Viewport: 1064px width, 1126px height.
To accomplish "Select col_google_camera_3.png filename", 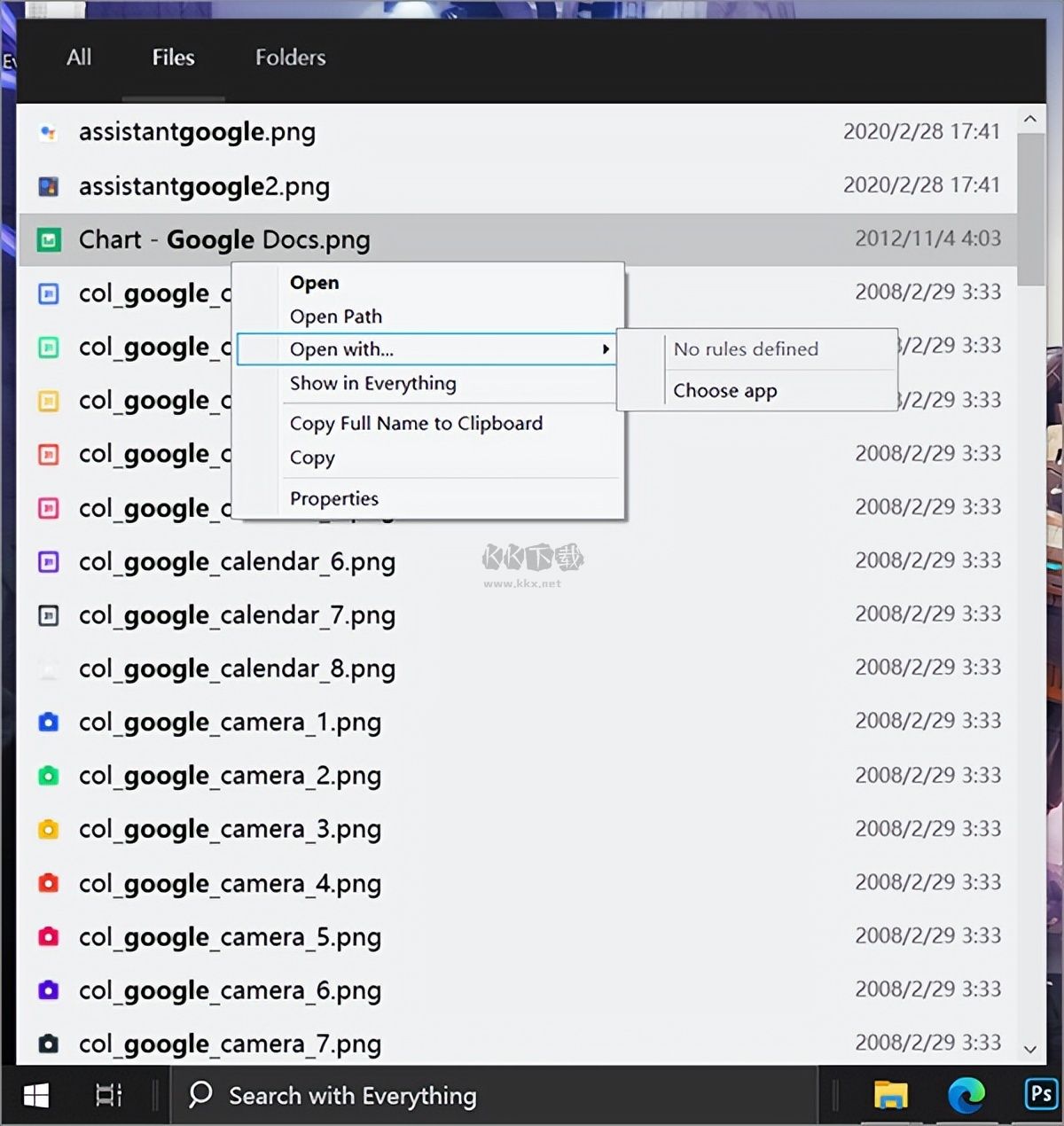I will click(230, 830).
